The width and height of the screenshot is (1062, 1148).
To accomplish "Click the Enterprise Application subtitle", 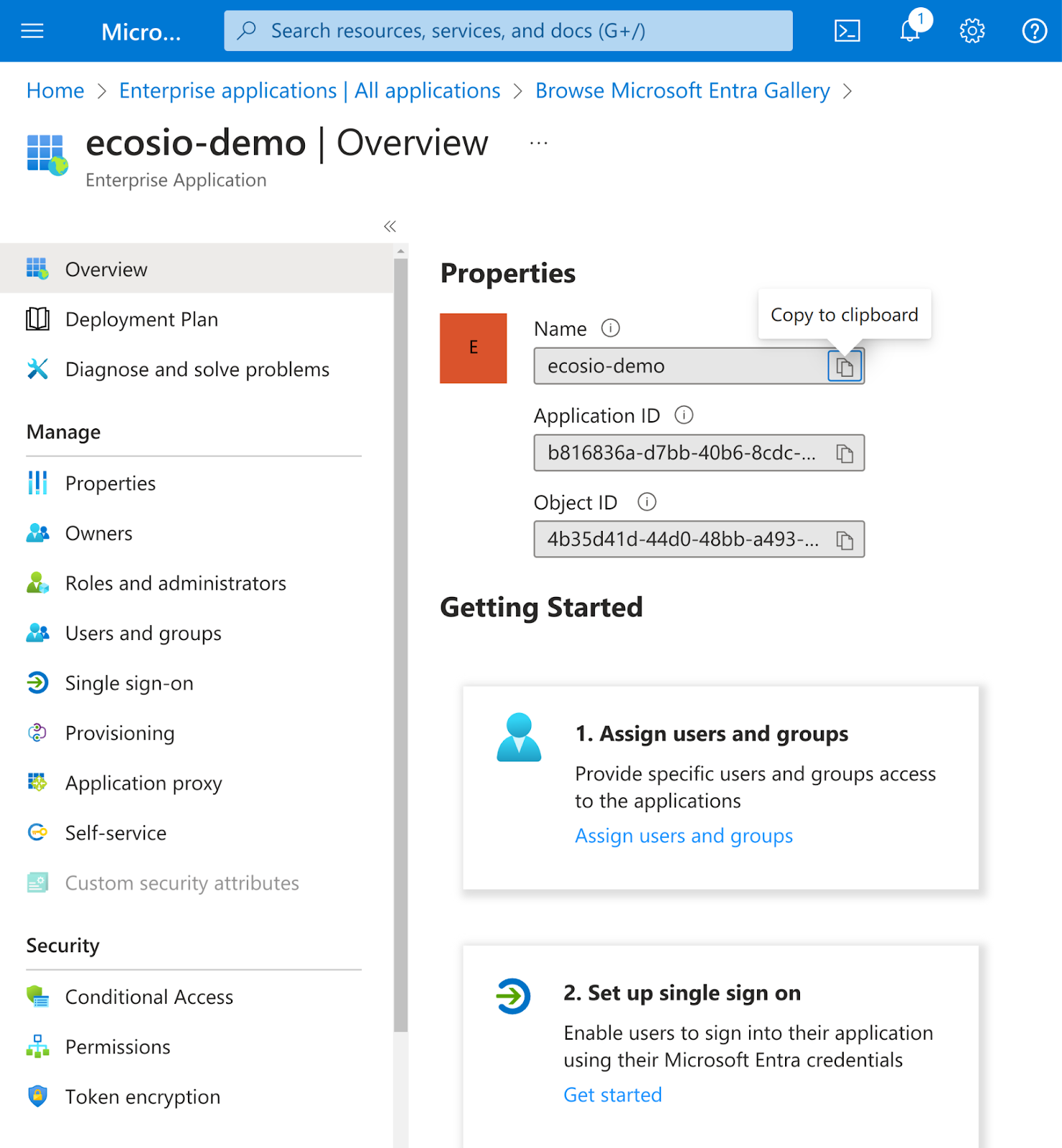I will click(176, 180).
